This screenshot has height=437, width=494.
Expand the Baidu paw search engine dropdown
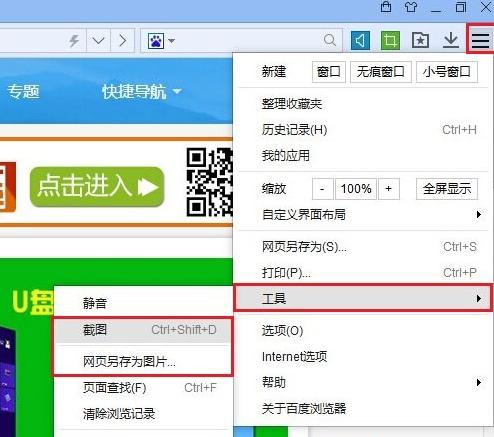pos(161,41)
